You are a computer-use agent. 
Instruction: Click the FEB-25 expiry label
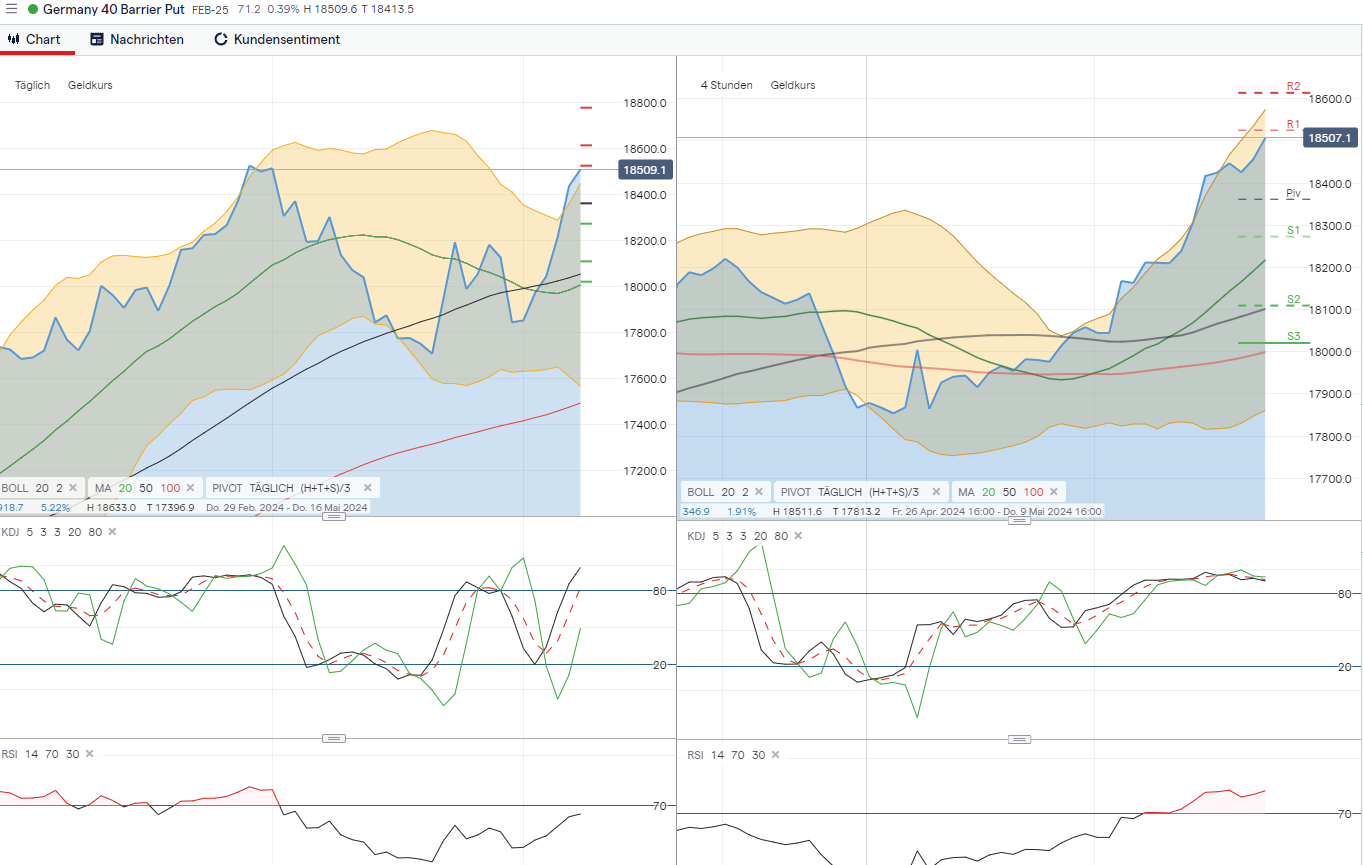[210, 9]
